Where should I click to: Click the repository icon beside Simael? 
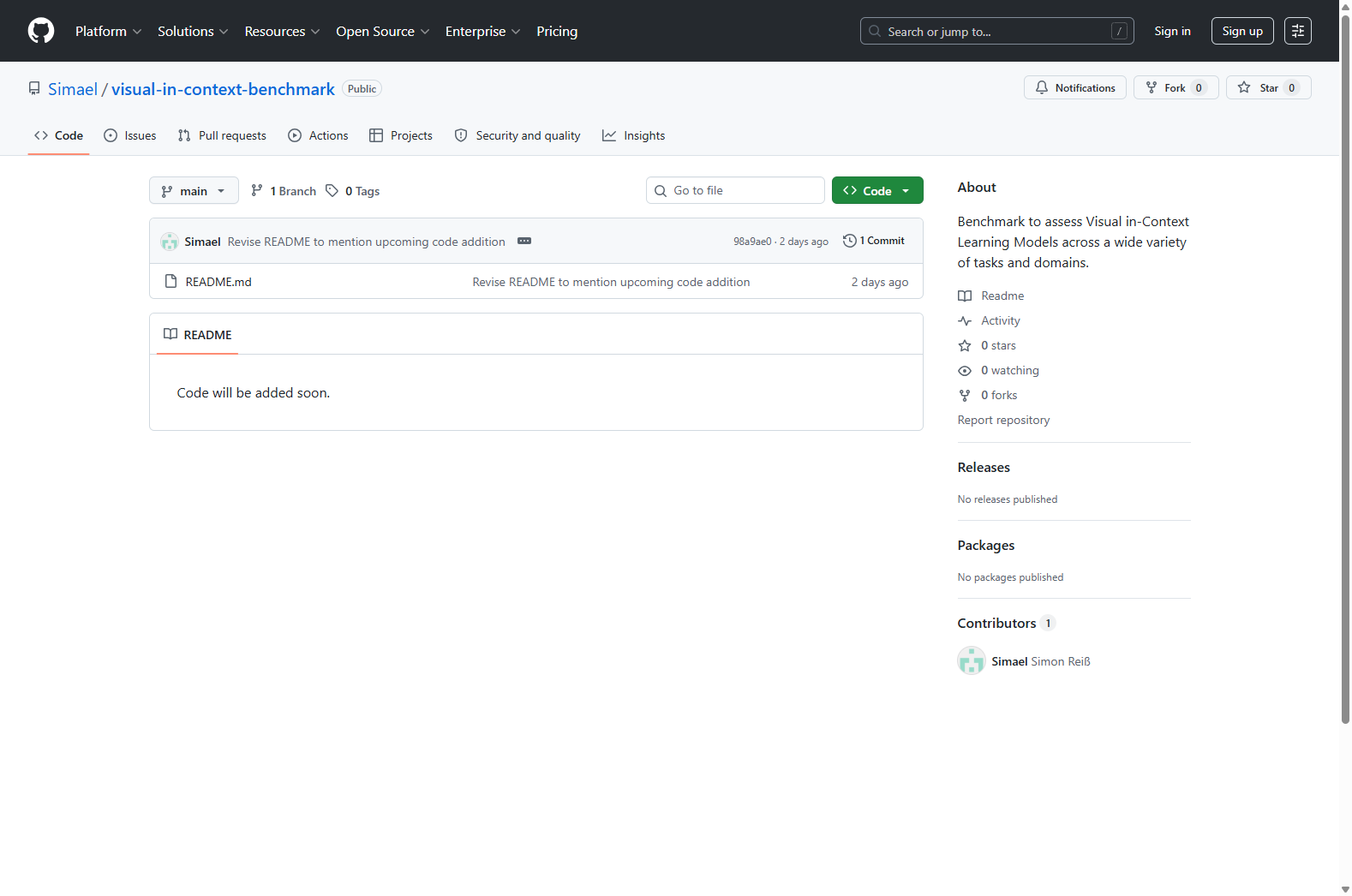click(34, 88)
